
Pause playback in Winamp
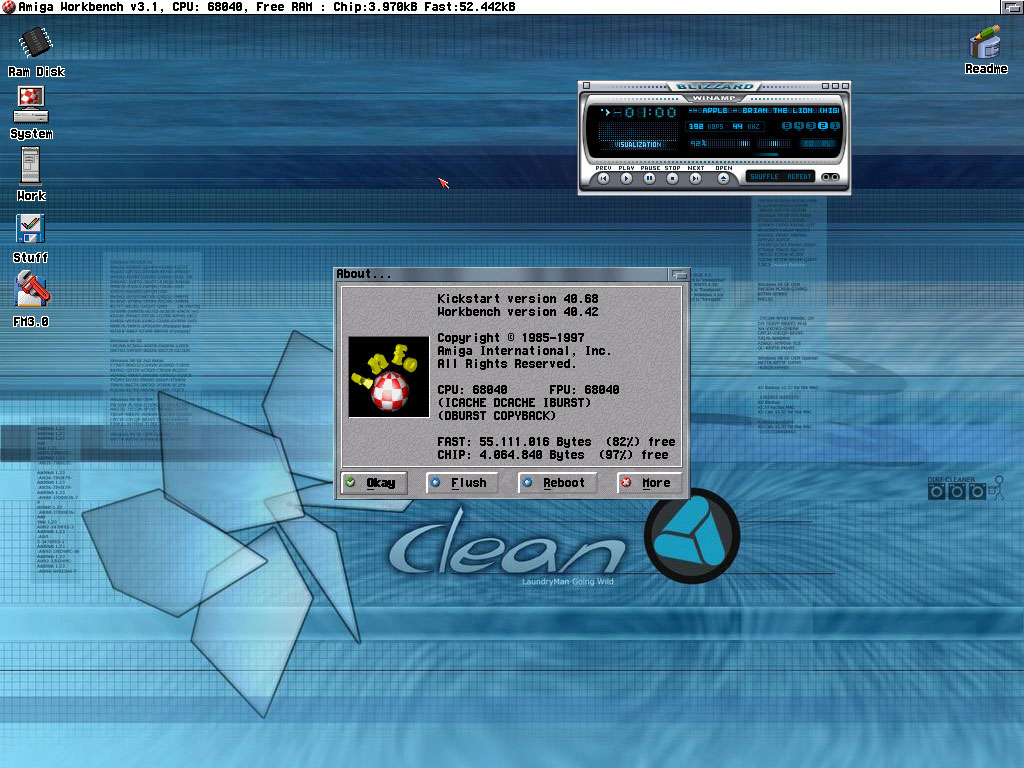click(649, 178)
